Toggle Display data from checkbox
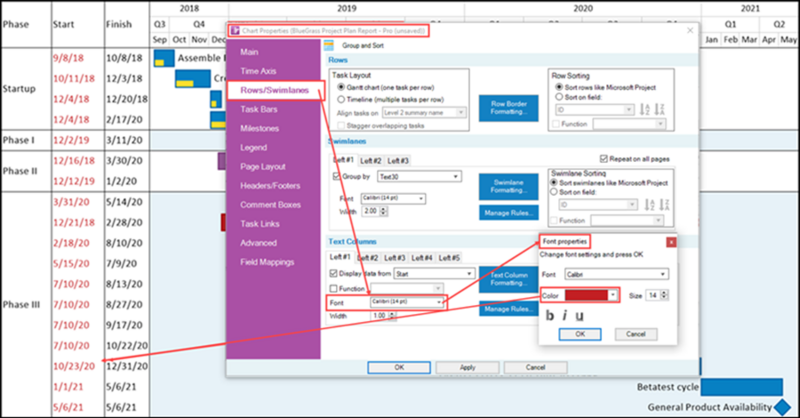This screenshot has width=800, height=418. [x=334, y=274]
